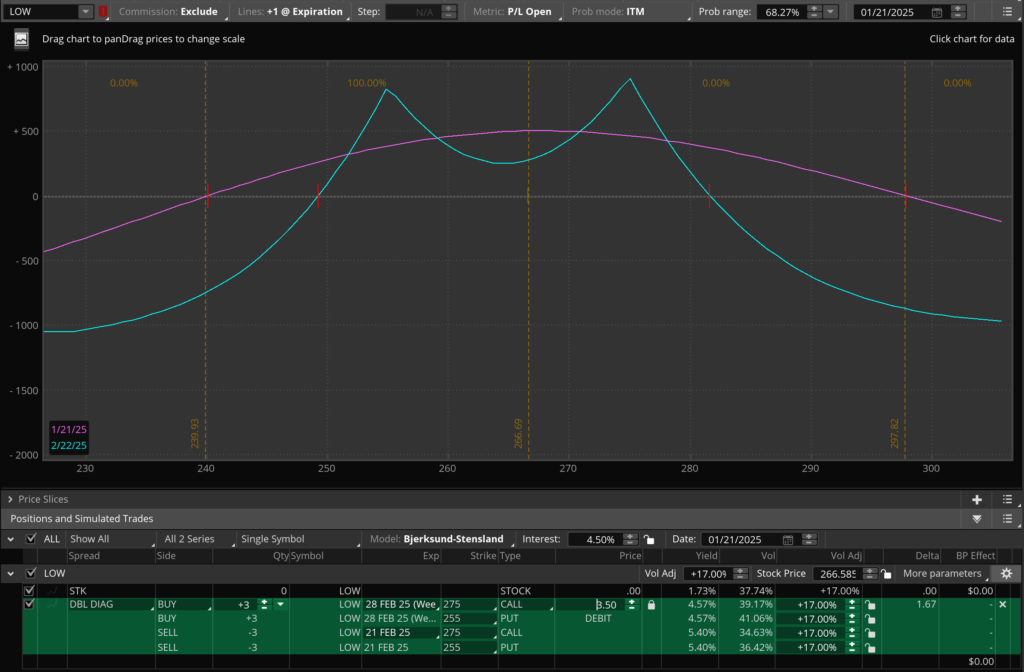
Task: Click chart line icon on STK row
Action: (52, 590)
